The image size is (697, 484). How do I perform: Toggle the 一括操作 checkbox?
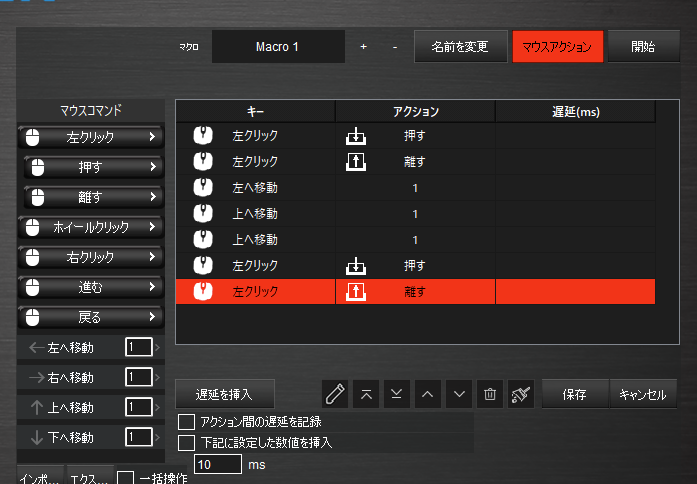pyautogui.click(x=126, y=478)
